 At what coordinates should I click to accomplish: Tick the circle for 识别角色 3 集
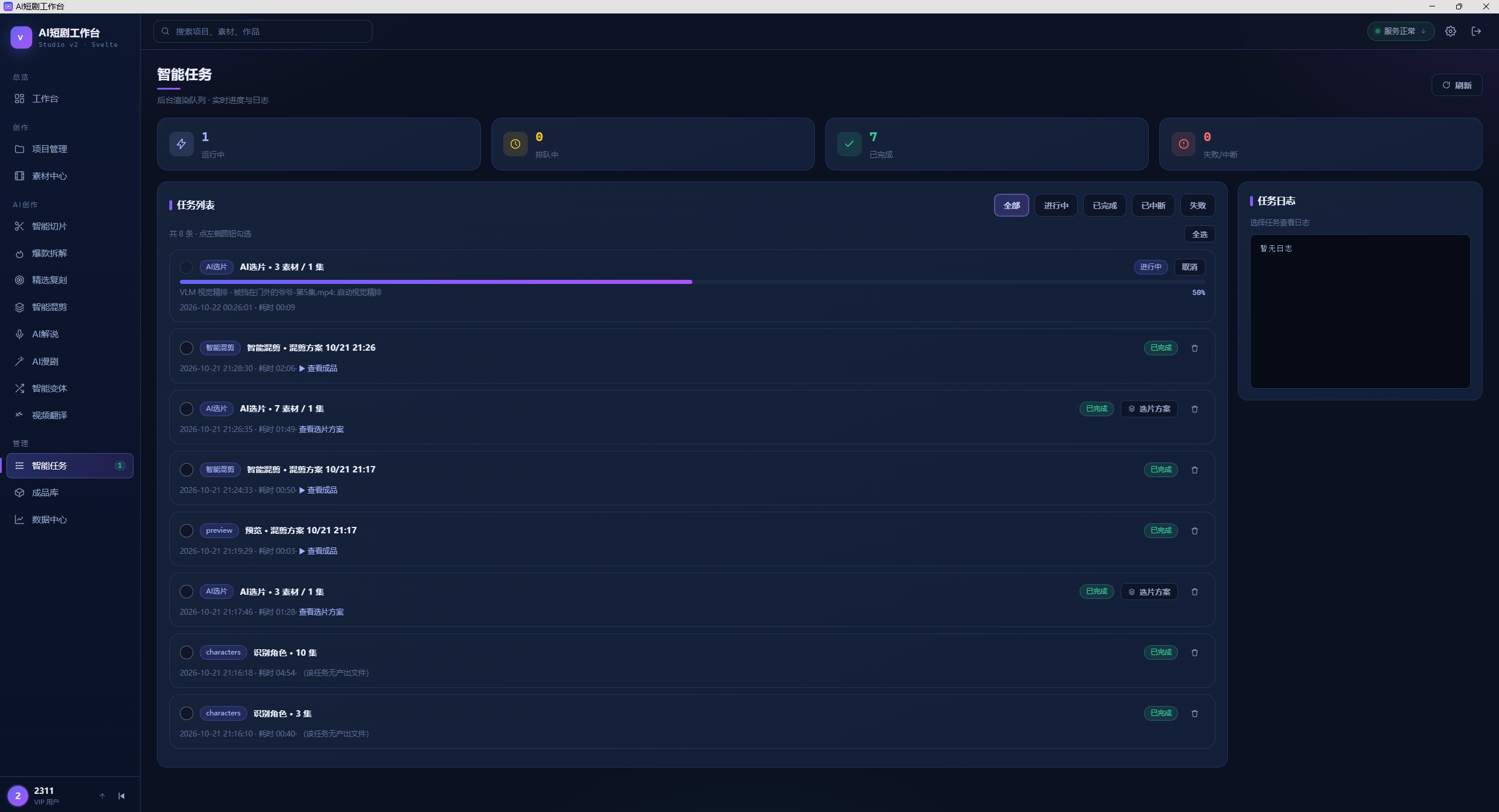pyautogui.click(x=186, y=714)
